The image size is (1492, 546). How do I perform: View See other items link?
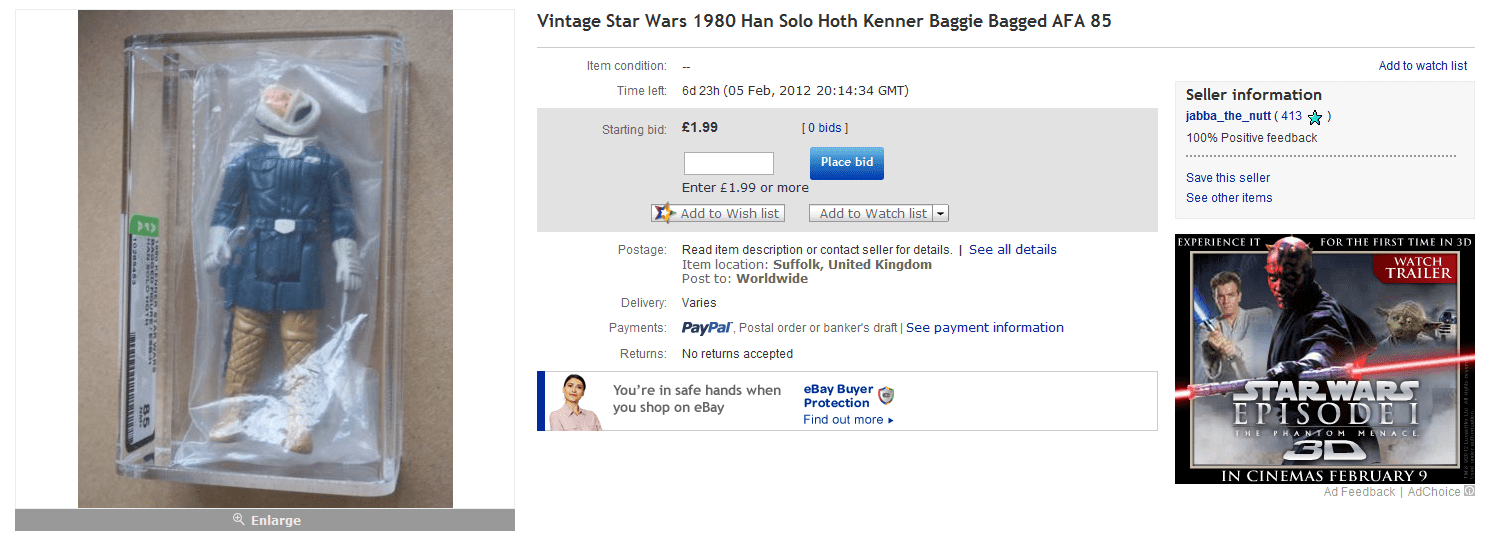[1229, 198]
